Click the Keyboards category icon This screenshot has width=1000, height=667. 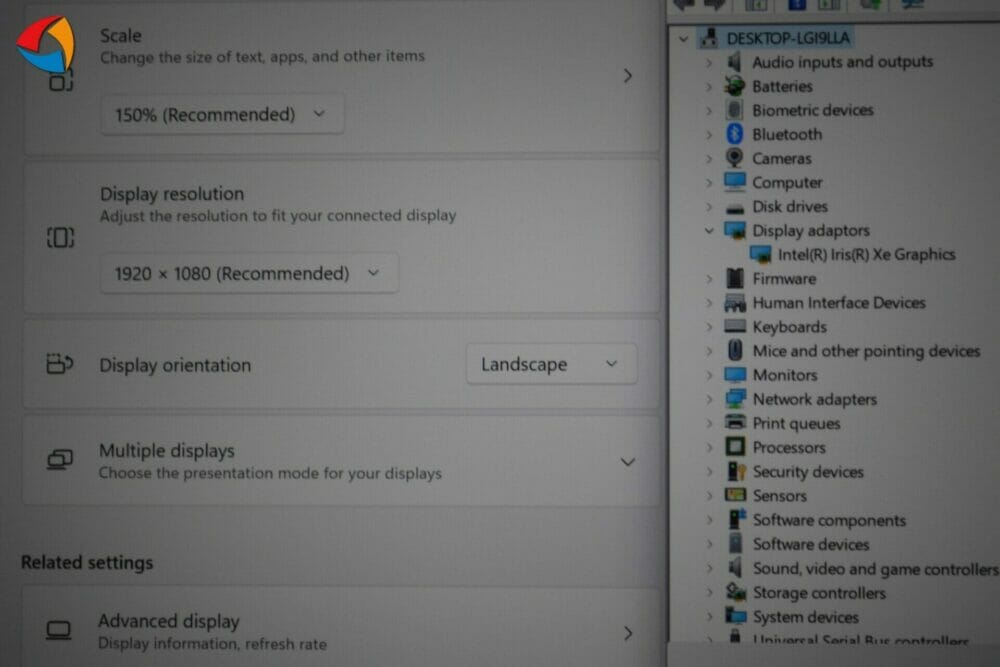point(735,326)
